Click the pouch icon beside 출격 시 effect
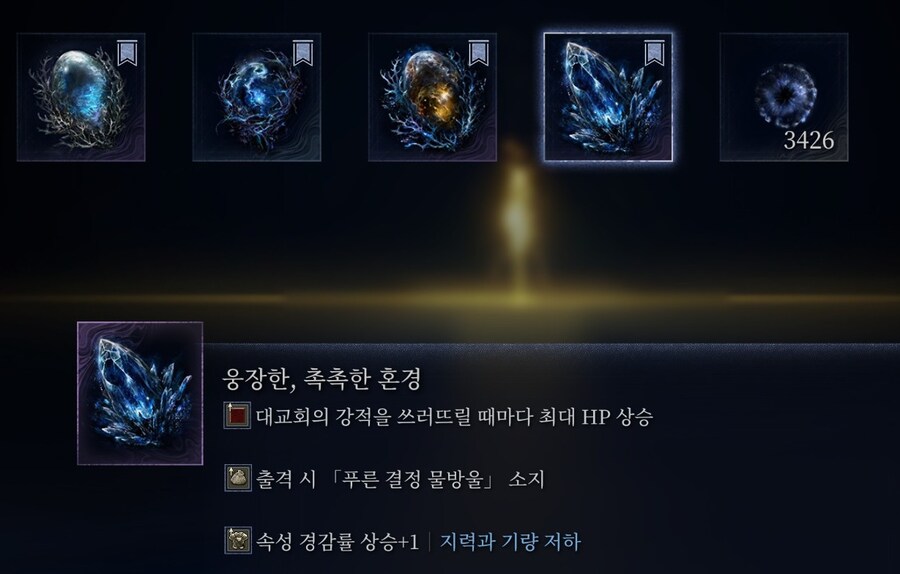The image size is (900, 574). pos(237,478)
